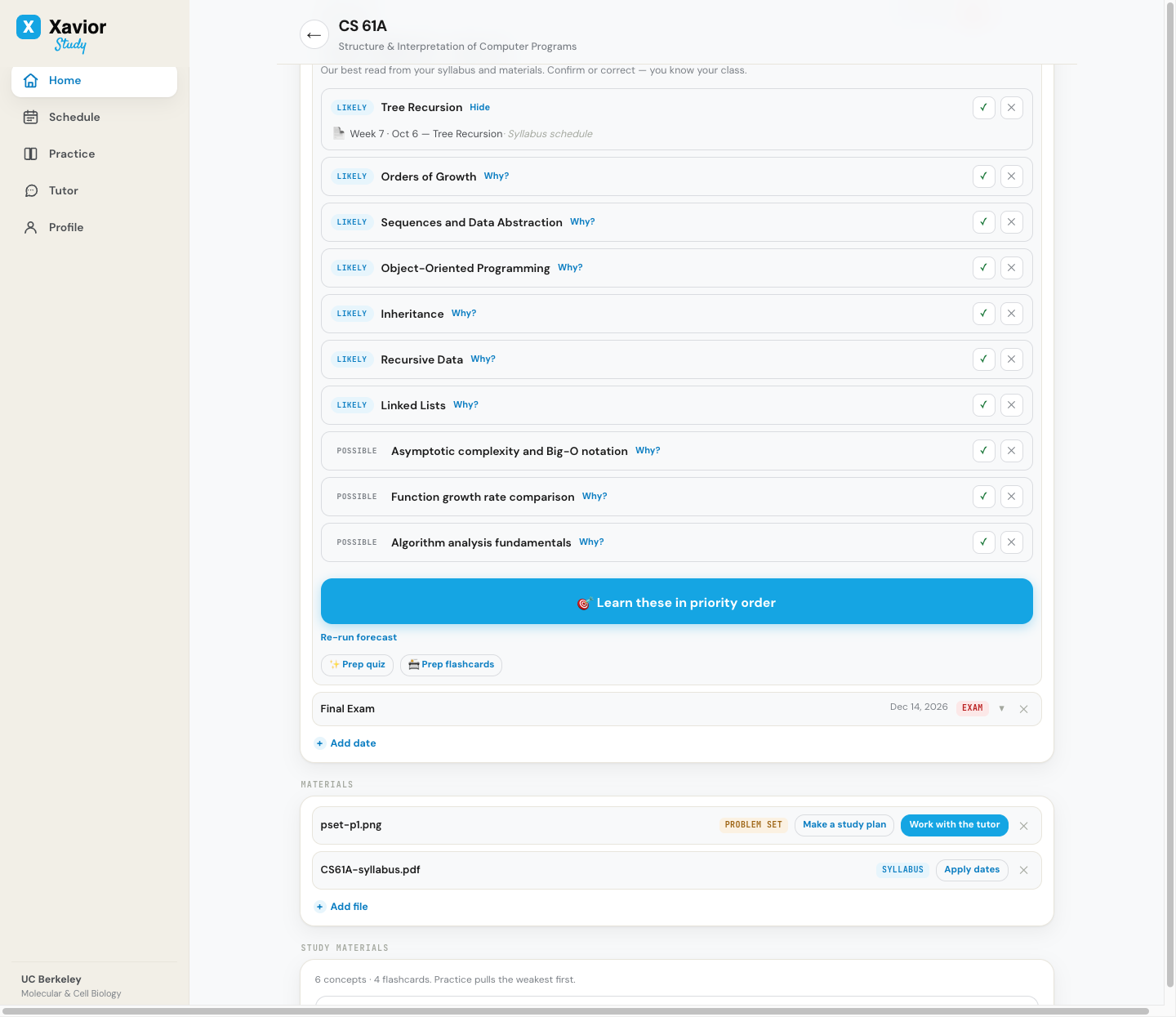Click the PROBLEM SET tag on pset-p1.png
The image size is (1176, 1017).
(753, 825)
